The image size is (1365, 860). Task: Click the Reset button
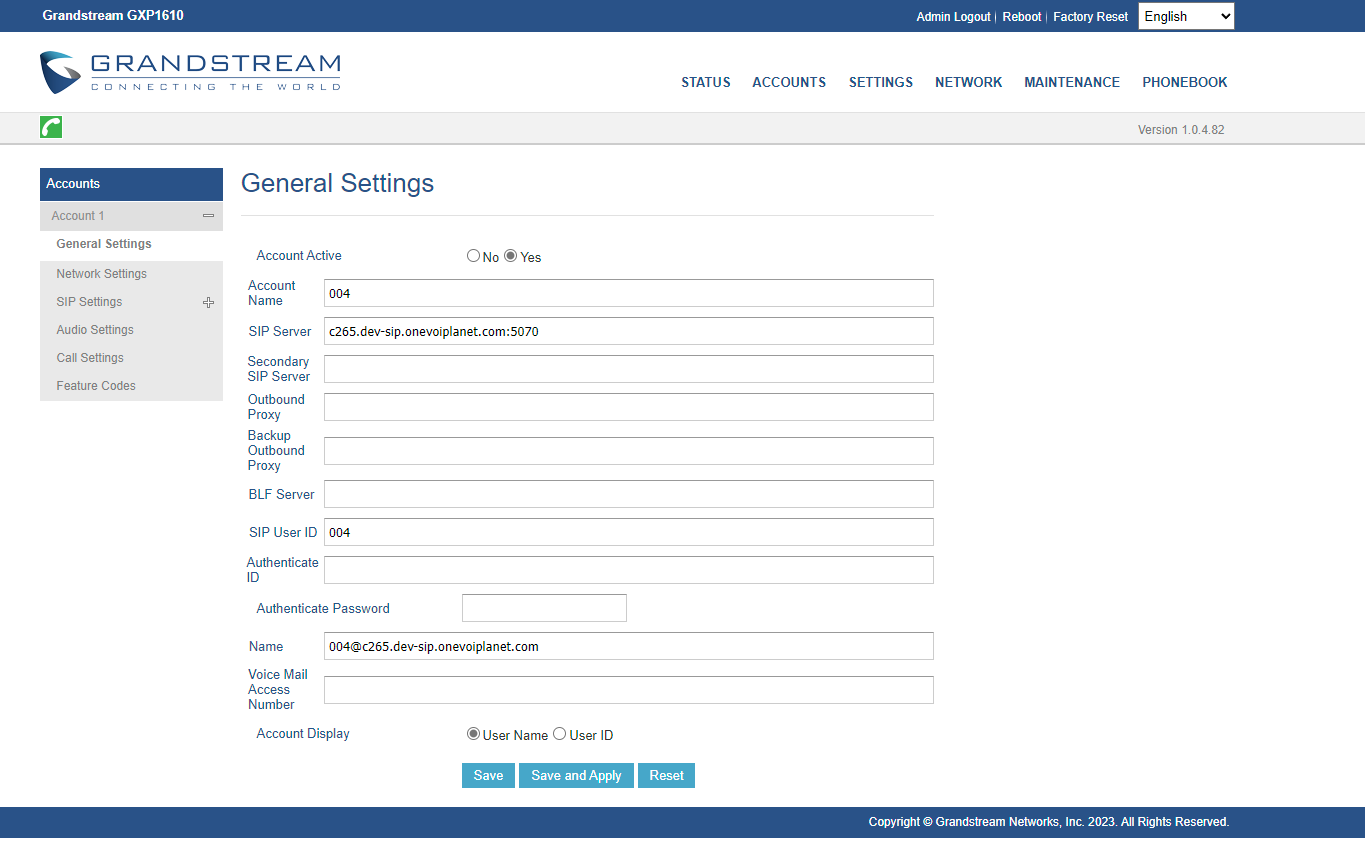pyautogui.click(x=667, y=776)
